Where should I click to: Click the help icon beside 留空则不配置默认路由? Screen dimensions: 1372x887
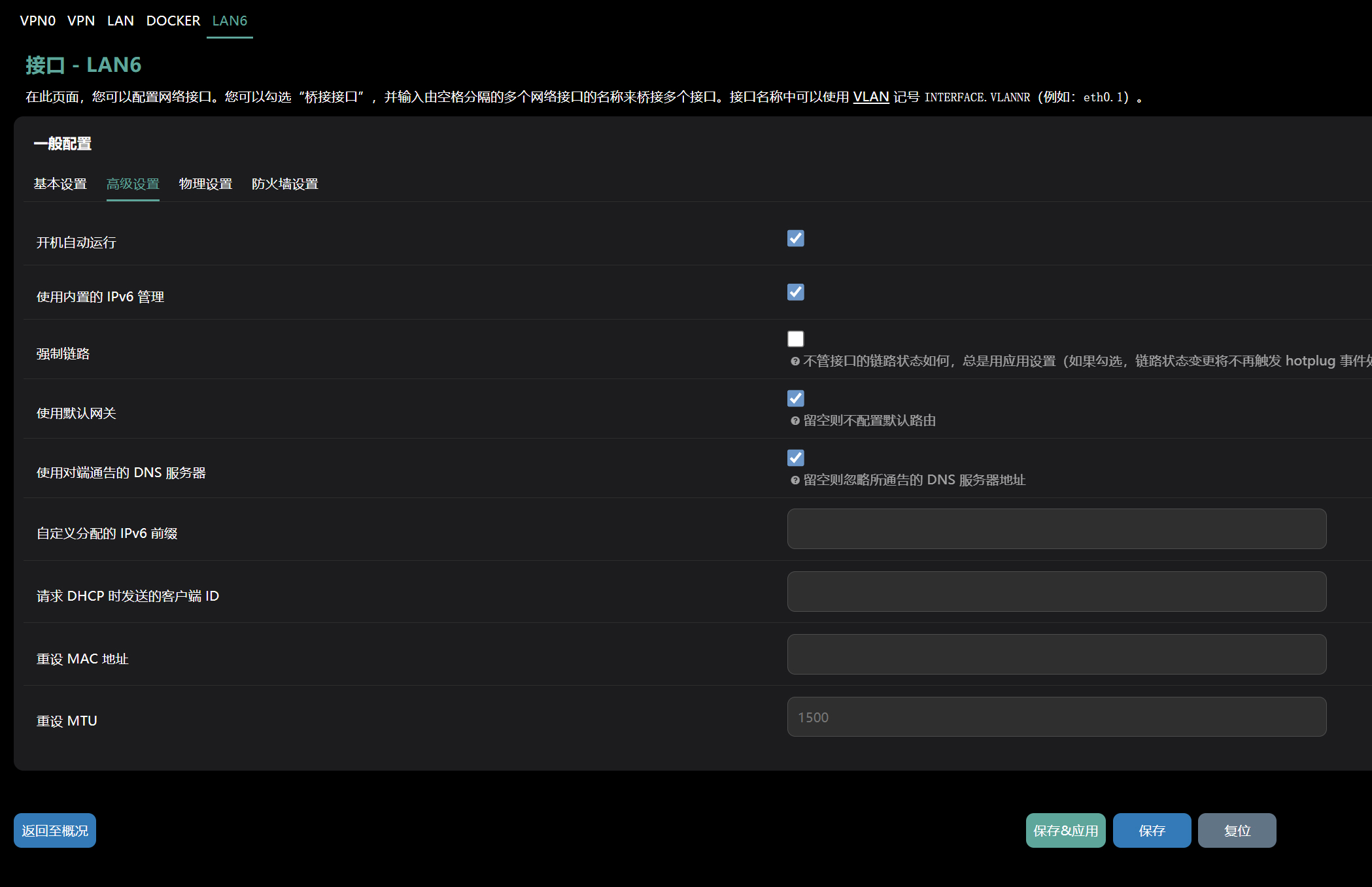coord(795,421)
